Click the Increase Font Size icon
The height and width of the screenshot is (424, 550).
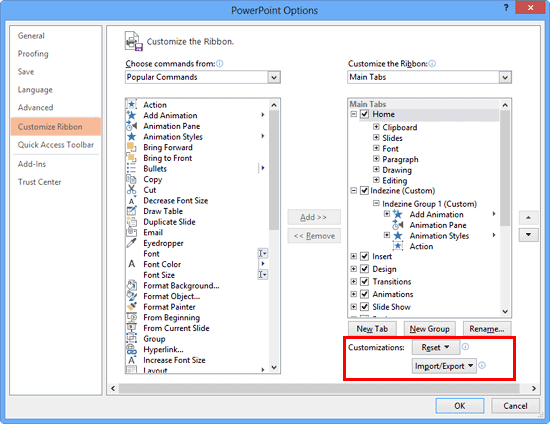tap(132, 360)
